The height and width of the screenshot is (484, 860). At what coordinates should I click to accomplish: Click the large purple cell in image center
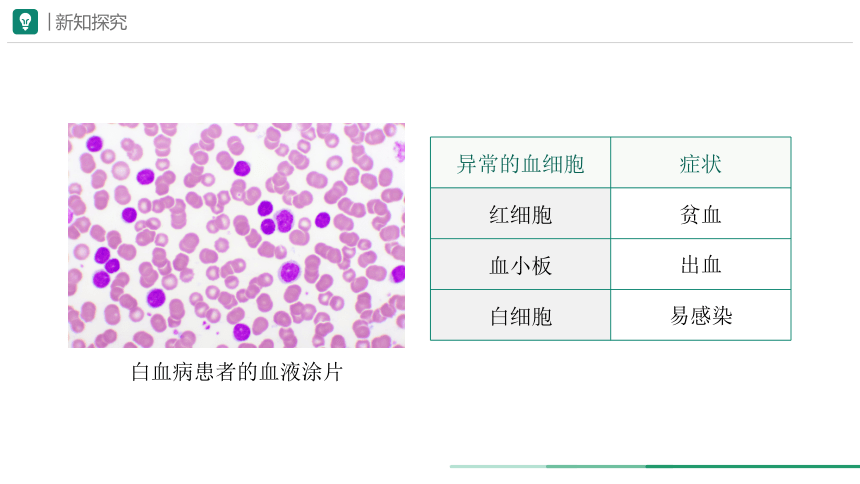[284, 220]
